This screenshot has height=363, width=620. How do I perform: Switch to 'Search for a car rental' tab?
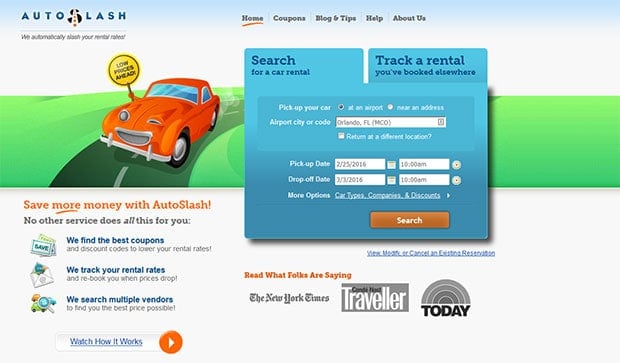[x=304, y=66]
